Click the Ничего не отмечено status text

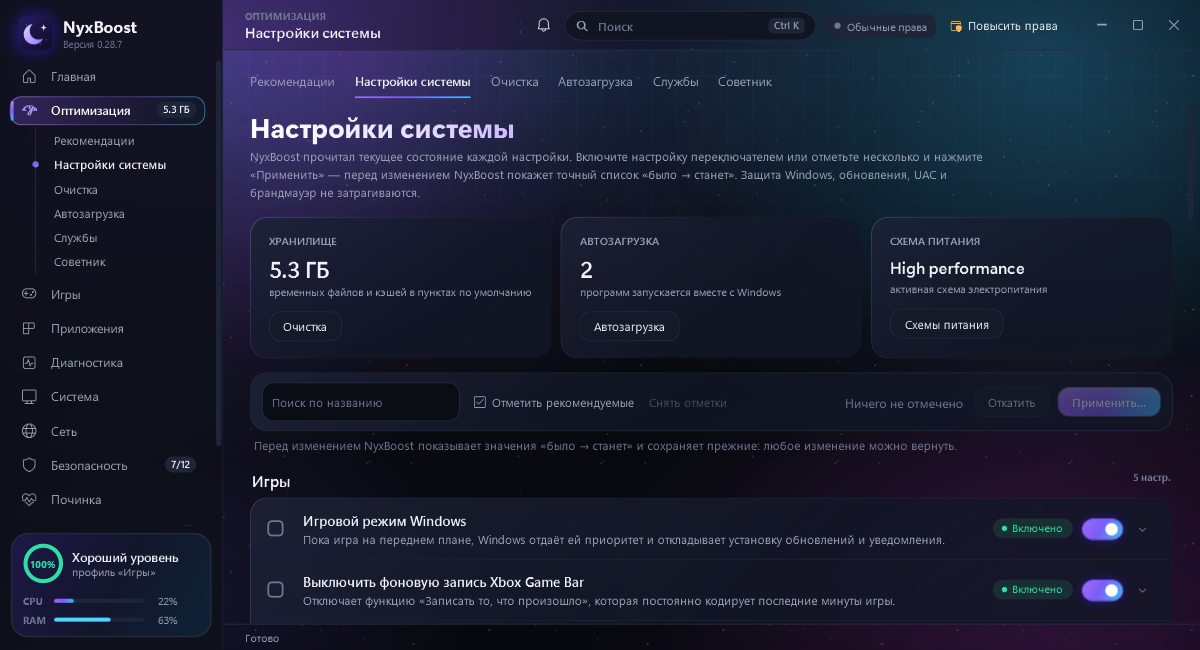tap(904, 404)
